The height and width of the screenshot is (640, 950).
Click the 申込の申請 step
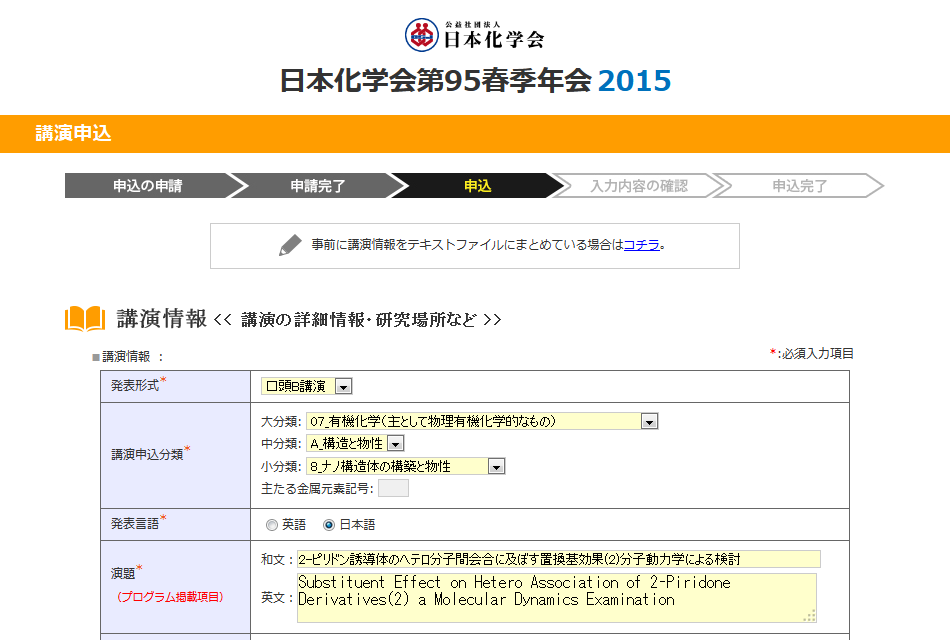coord(147,186)
